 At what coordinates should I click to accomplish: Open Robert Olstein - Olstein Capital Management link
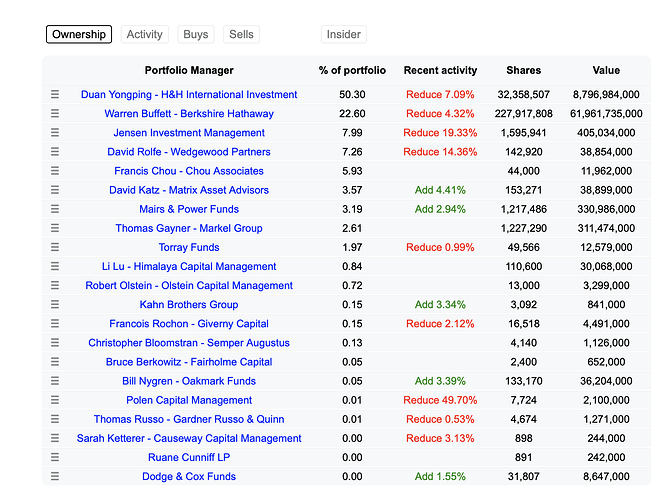click(189, 285)
